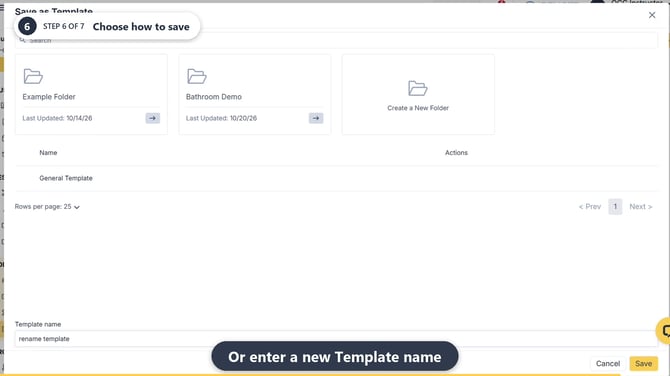Close the Save as Template dialog
This screenshot has height=376, width=670.
point(652,15)
